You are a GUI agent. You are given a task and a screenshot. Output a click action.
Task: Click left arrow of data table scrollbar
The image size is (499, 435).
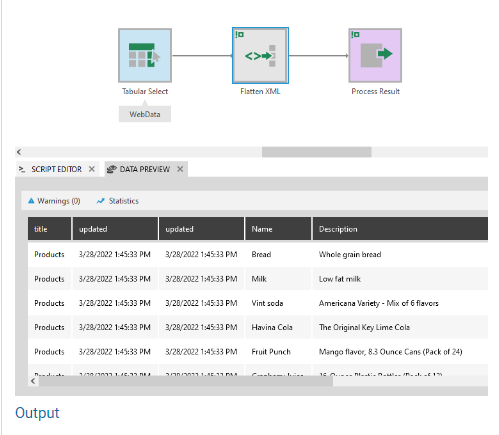click(33, 381)
